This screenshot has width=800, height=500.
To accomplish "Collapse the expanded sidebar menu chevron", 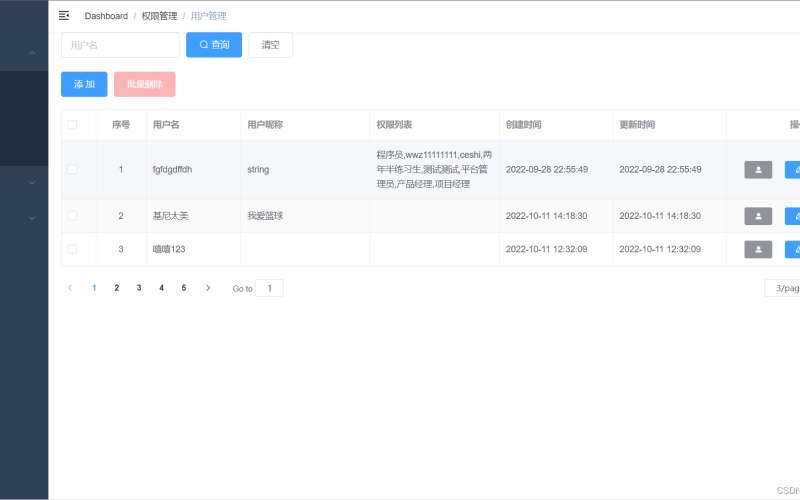I will click(32, 53).
